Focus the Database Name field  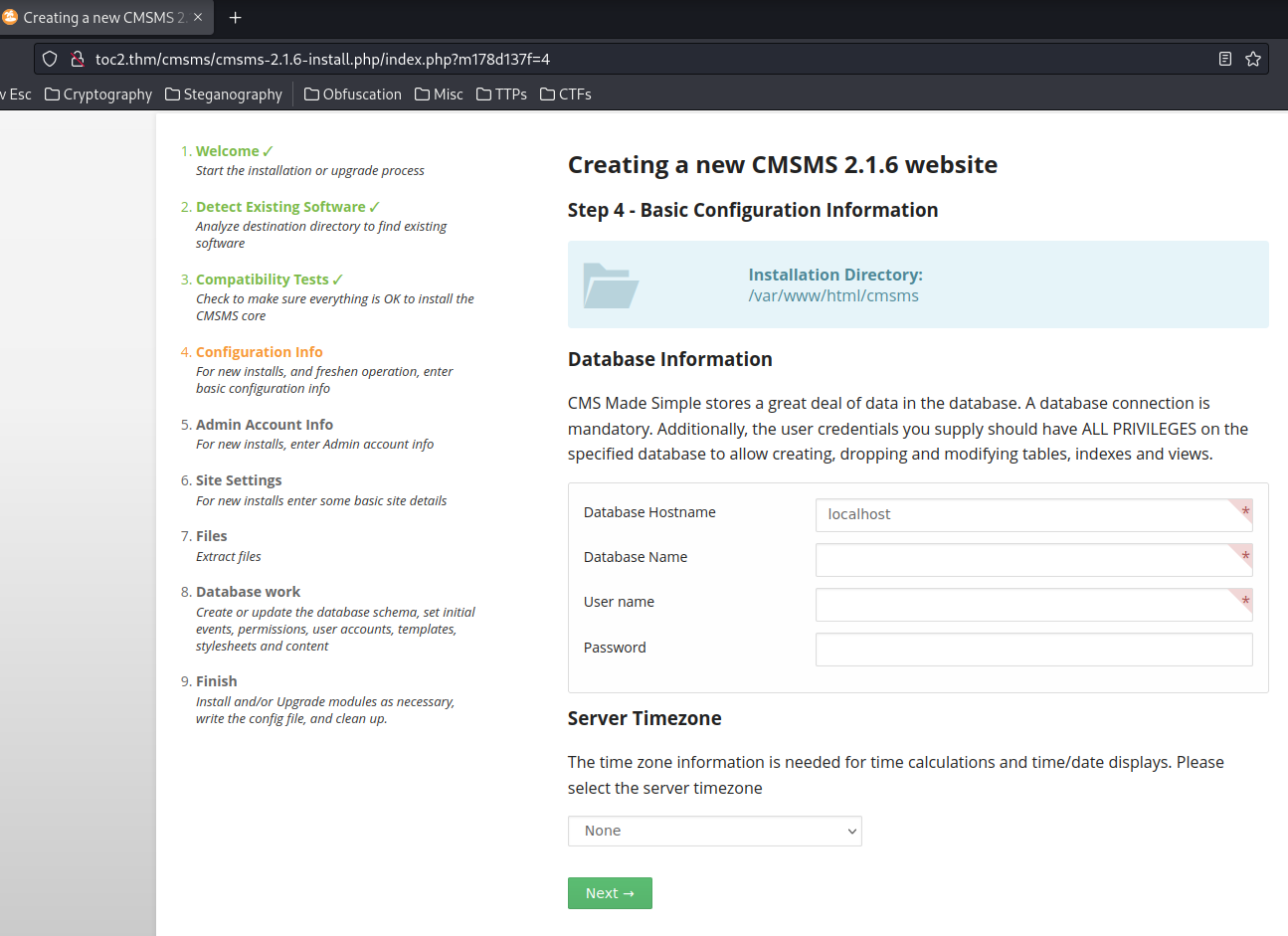tap(1033, 560)
